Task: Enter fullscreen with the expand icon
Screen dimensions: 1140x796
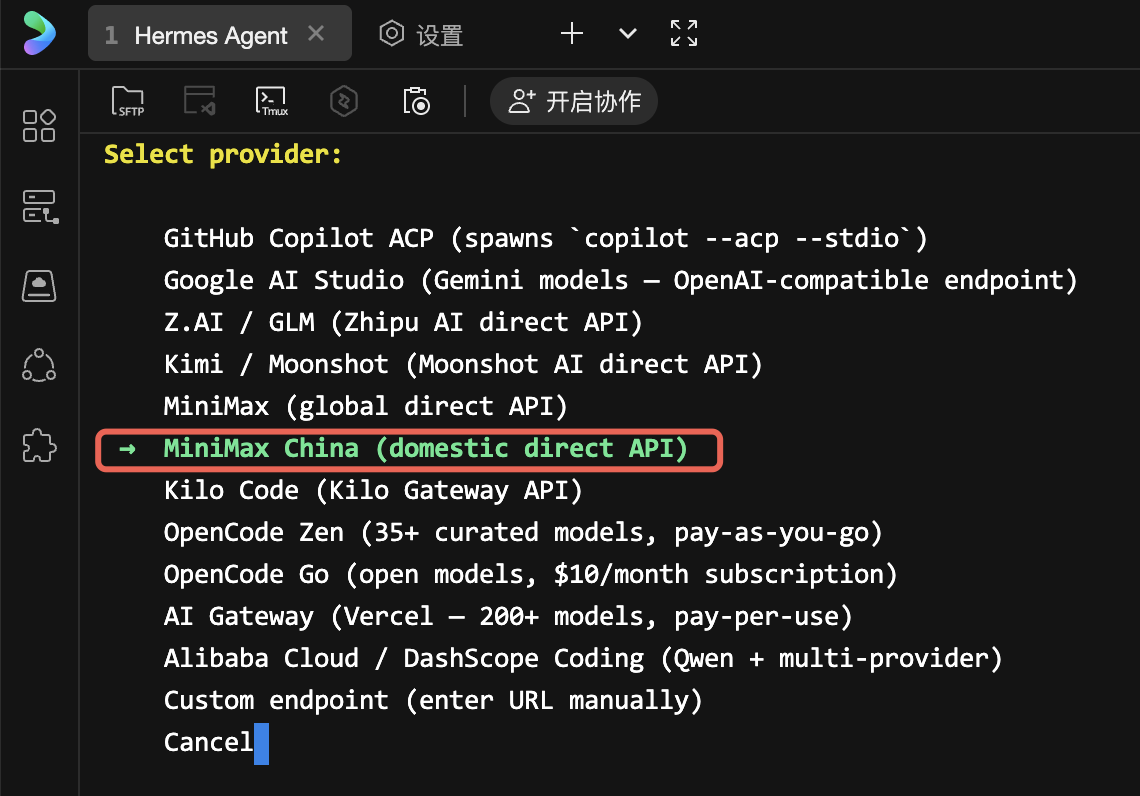Action: pos(683,33)
